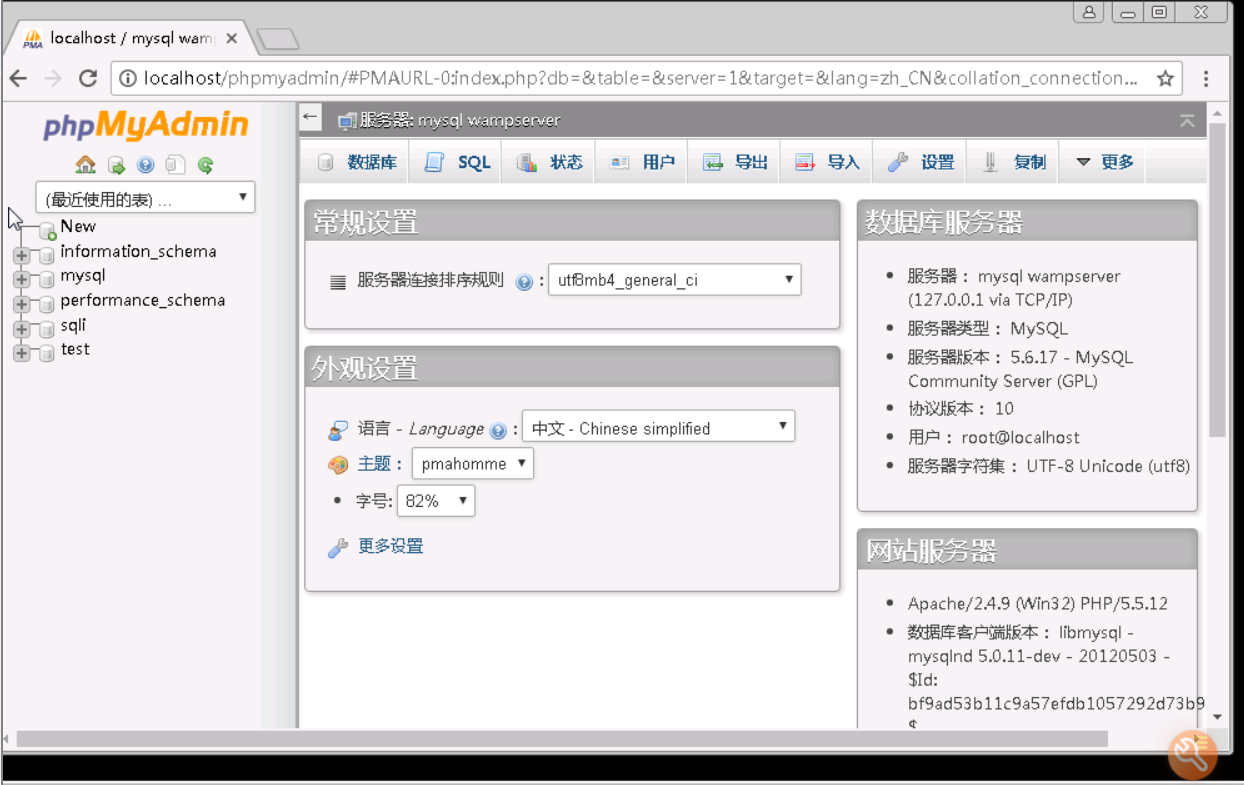The width and height of the screenshot is (1244, 785).
Task: Click help icon next to Language label
Action: tap(498, 431)
